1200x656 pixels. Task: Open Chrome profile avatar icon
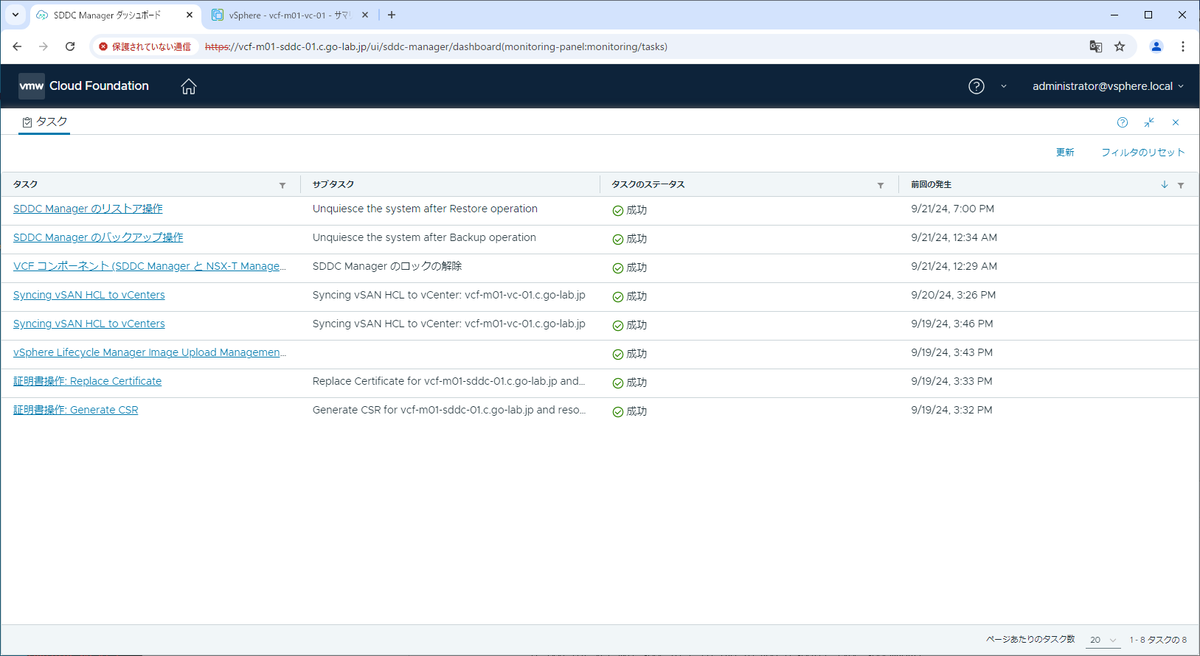1157,46
